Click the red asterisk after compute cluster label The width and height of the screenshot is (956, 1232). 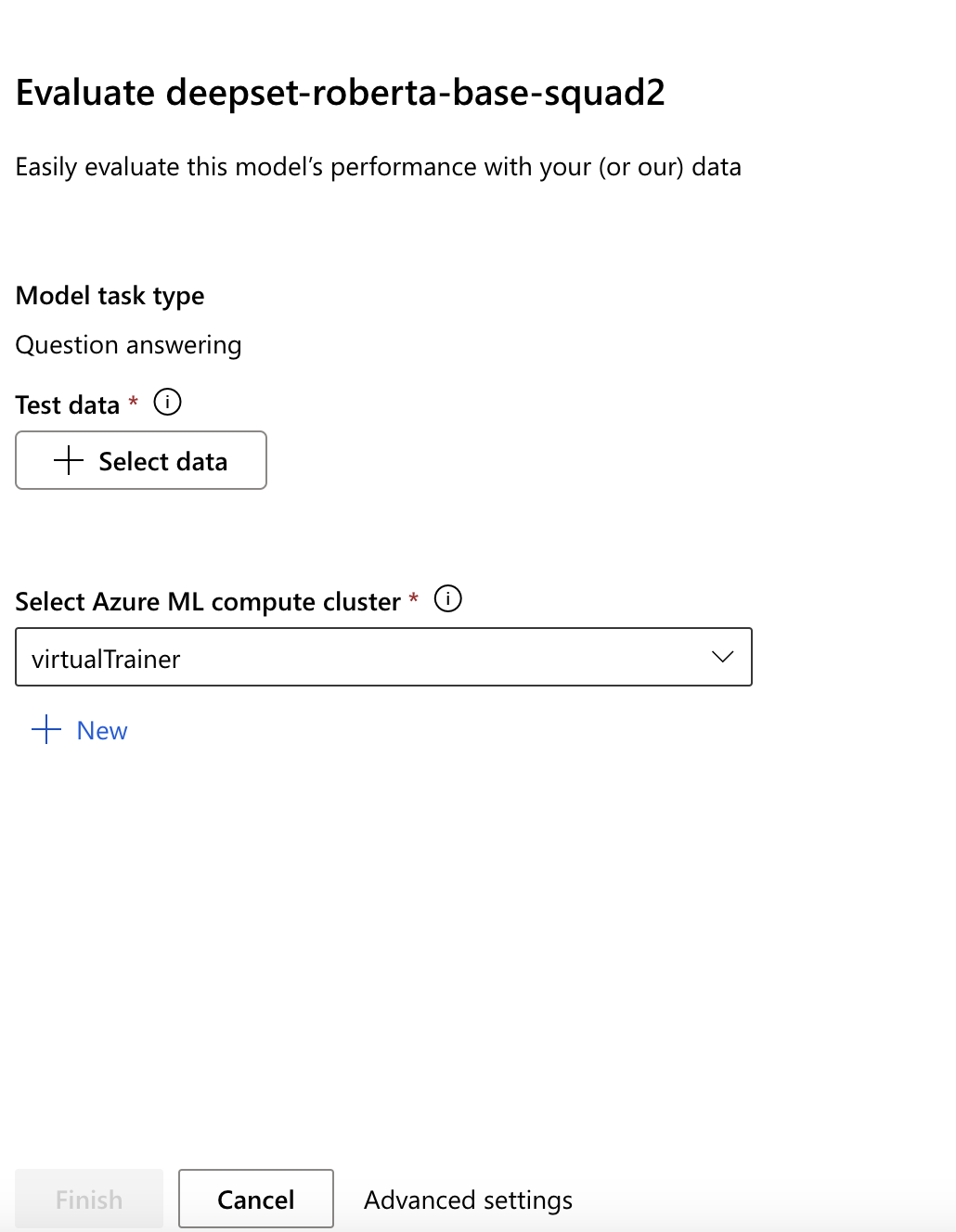(x=414, y=598)
